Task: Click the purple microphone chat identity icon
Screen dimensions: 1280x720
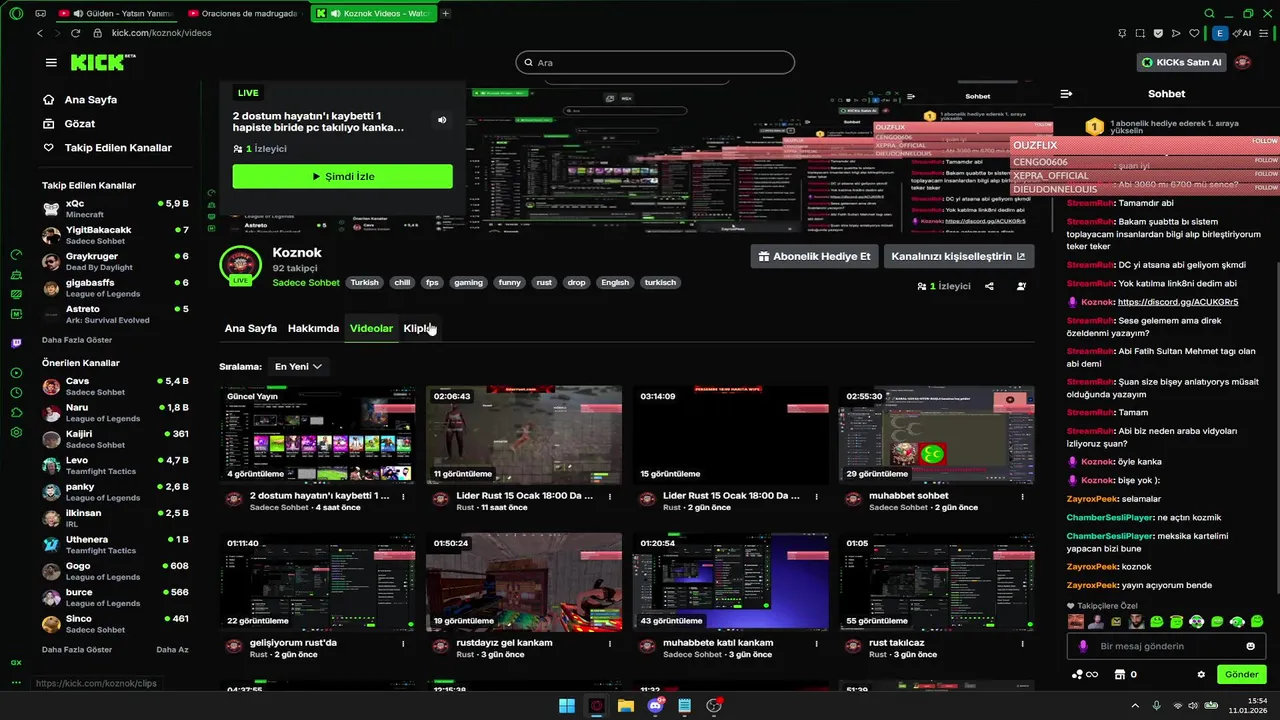Action: 1083,646
